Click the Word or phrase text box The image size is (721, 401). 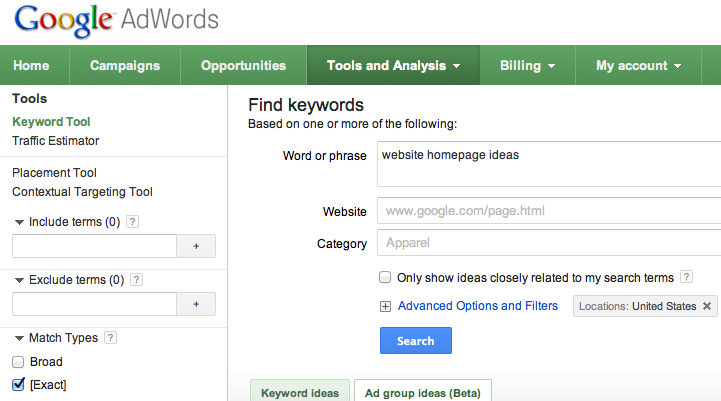(x=549, y=164)
